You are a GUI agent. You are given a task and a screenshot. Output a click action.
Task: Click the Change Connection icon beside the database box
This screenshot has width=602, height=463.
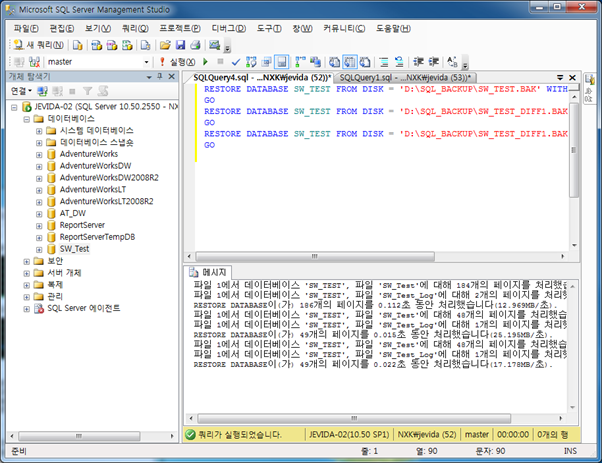(x=35, y=62)
